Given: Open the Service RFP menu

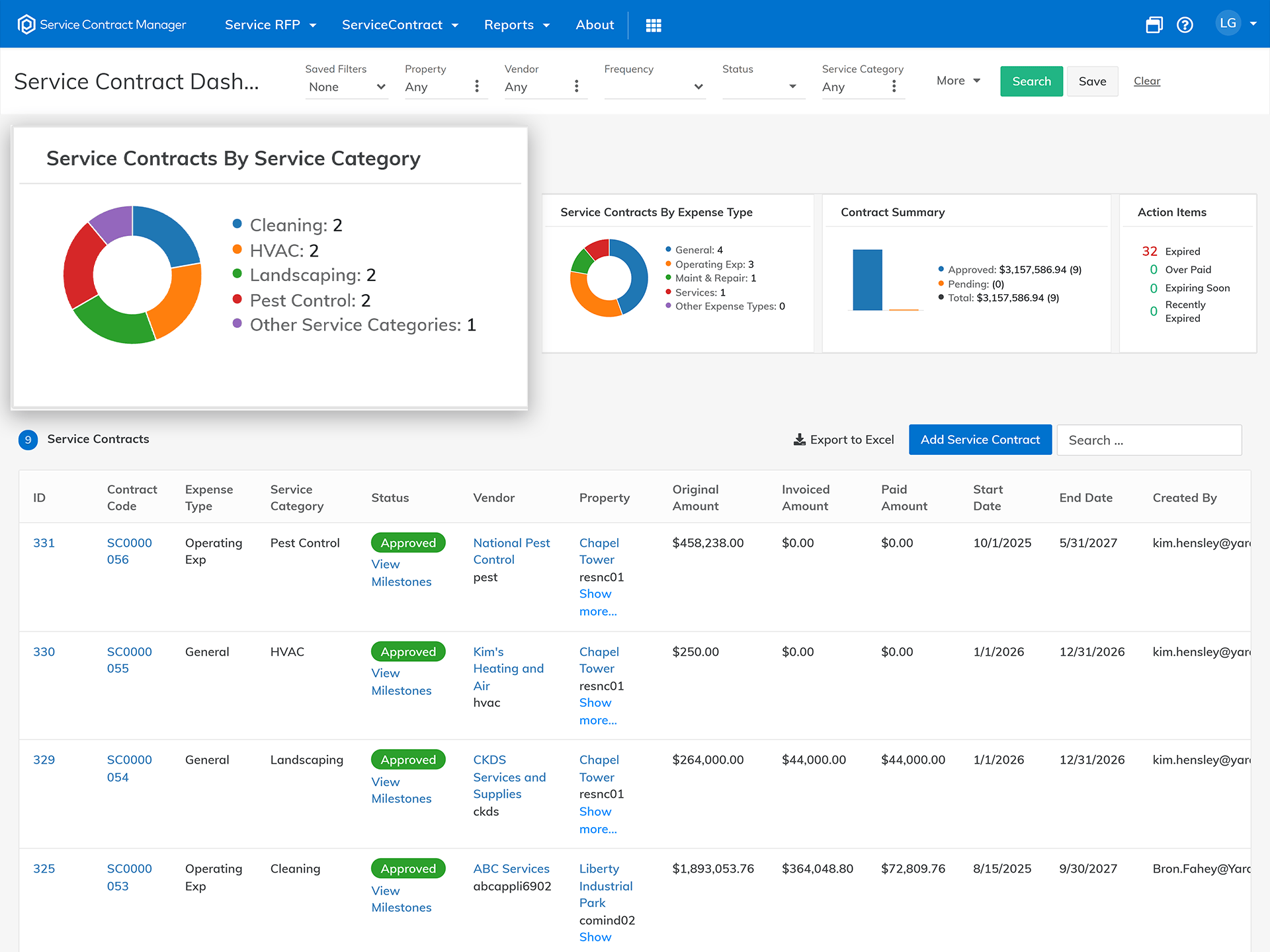Looking at the screenshot, I should tap(271, 25).
